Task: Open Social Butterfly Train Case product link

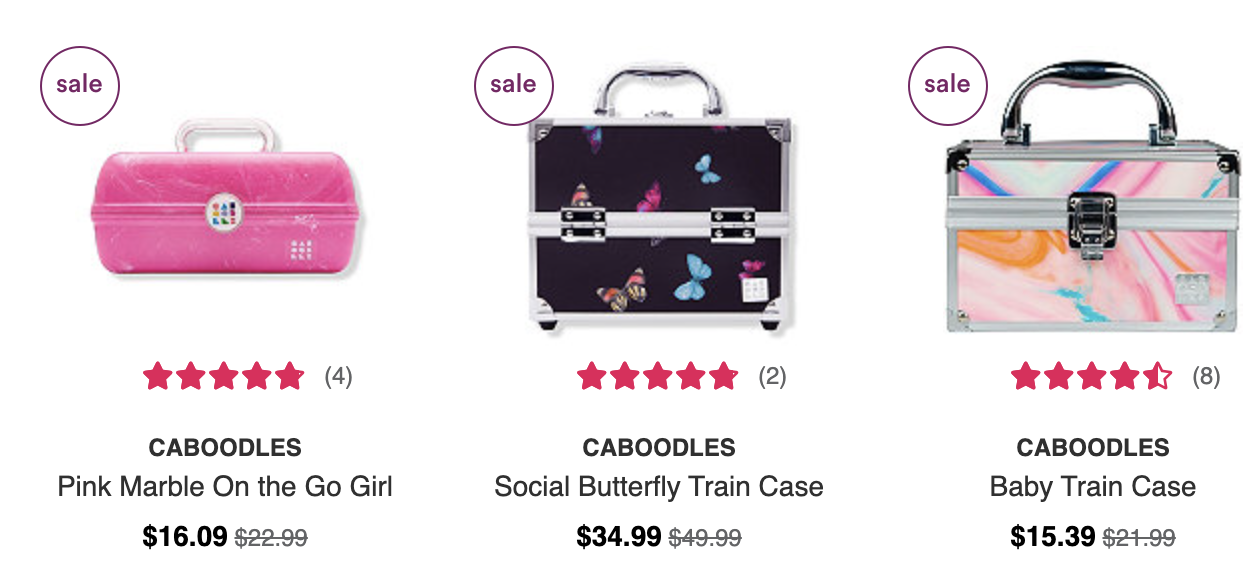Action: coord(659,487)
